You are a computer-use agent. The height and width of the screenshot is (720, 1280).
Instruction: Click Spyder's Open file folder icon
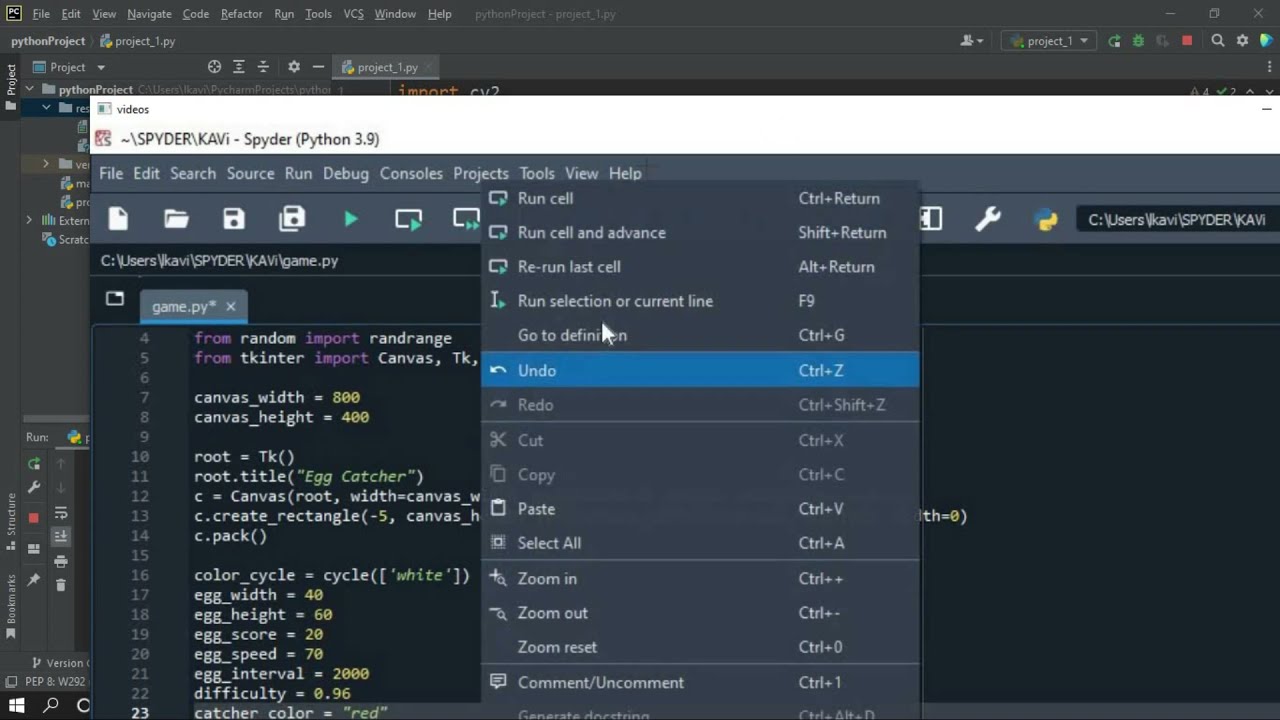click(176, 219)
